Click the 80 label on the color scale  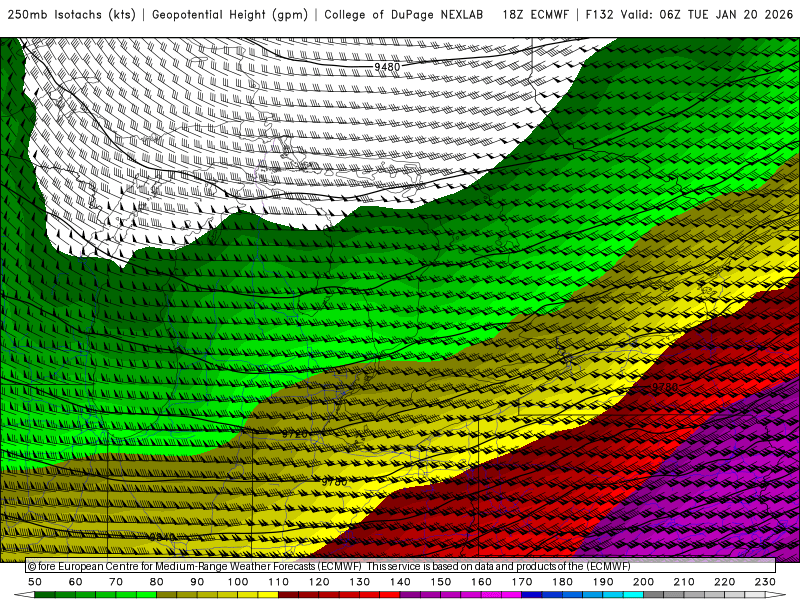(x=157, y=582)
